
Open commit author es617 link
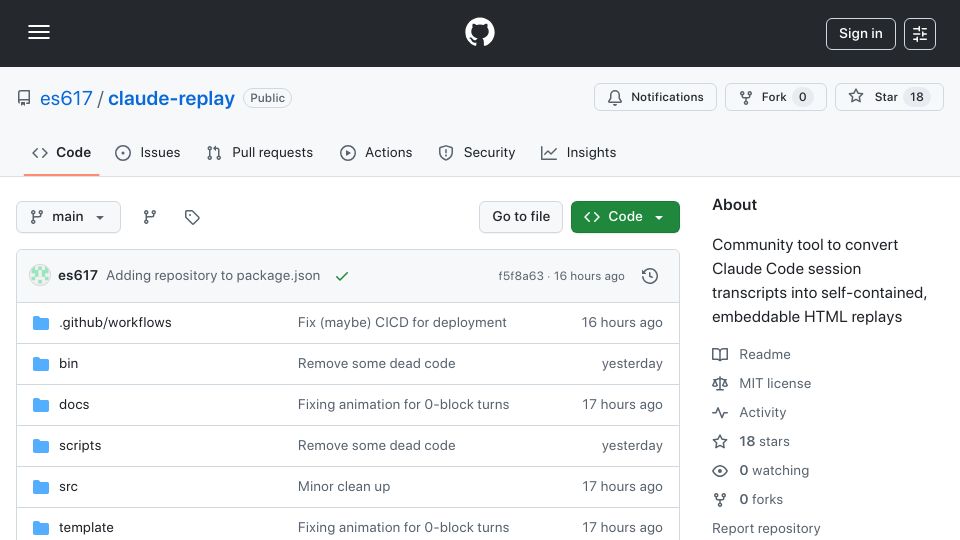pos(78,276)
